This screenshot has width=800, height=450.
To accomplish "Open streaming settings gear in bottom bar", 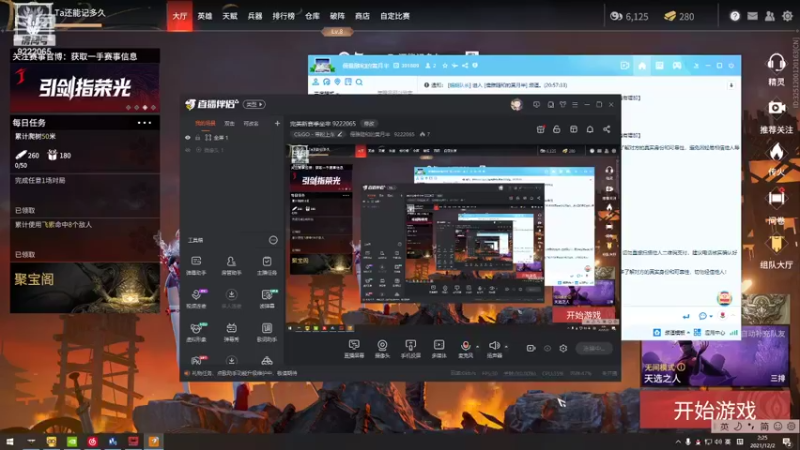I will coord(563,348).
